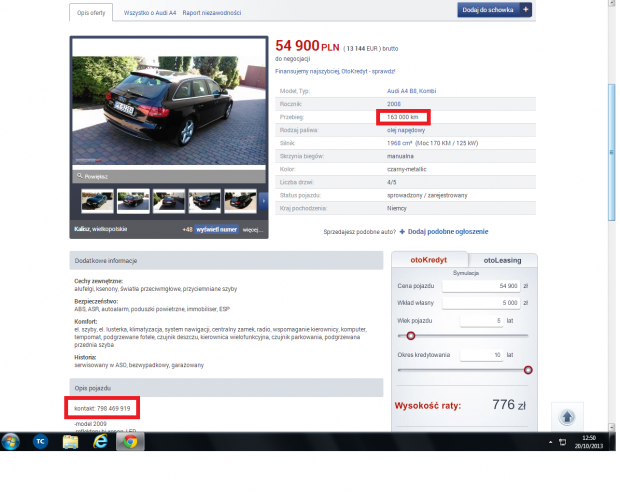Click the Wiek pojazdu slider handle
Viewport: 620px width, 494px height.
410,336
